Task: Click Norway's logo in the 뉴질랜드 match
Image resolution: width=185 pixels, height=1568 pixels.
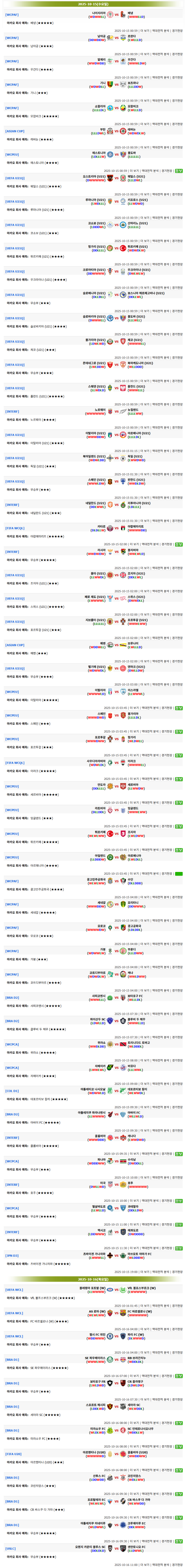Action: point(110,411)
